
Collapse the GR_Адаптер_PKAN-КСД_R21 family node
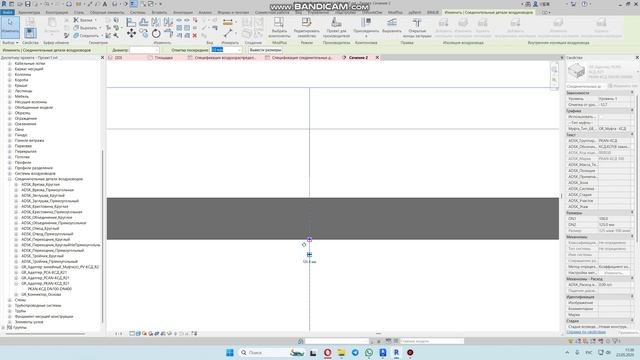pyautogui.click(x=16, y=283)
